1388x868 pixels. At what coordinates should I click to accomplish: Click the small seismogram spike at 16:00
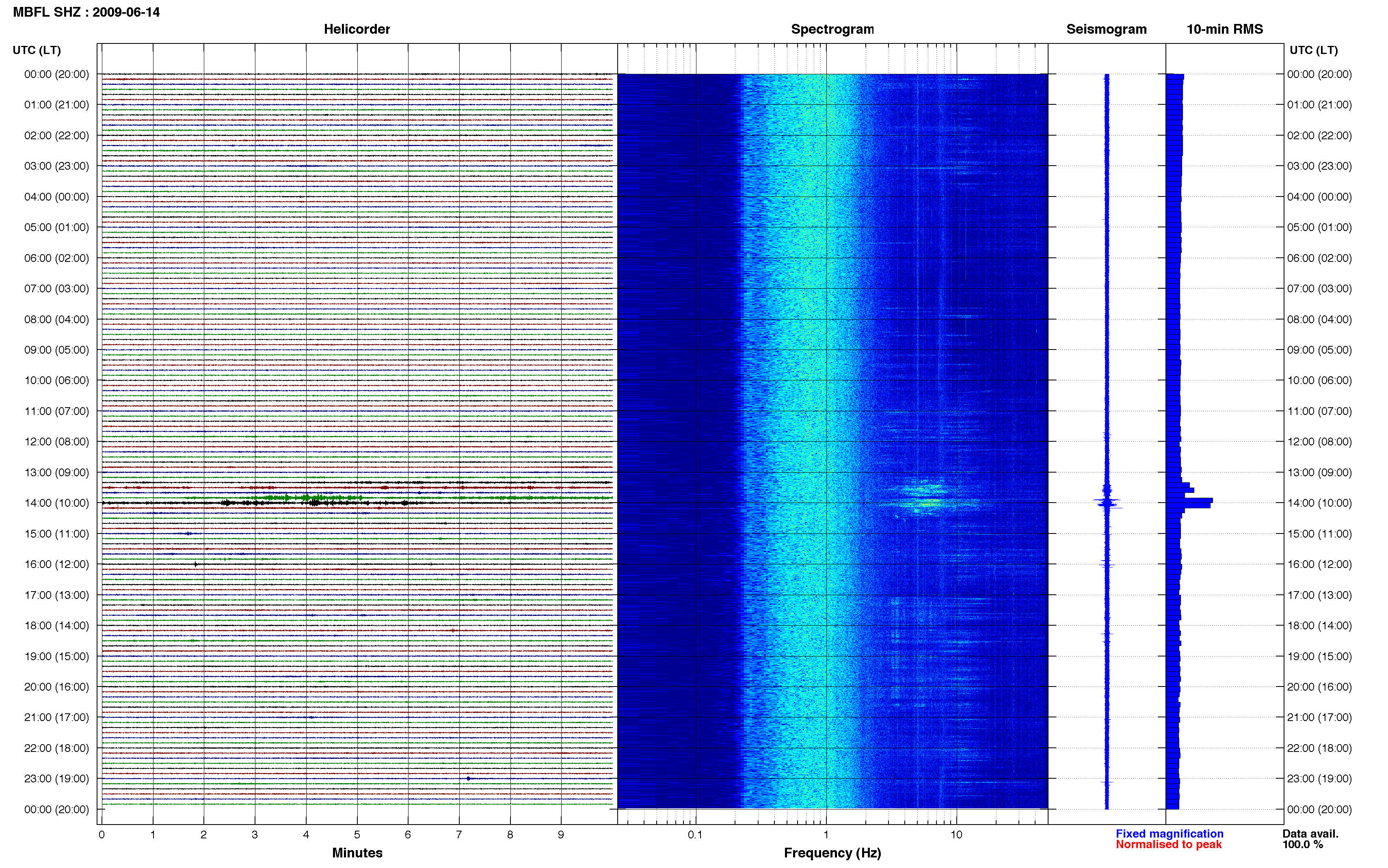tap(1107, 565)
